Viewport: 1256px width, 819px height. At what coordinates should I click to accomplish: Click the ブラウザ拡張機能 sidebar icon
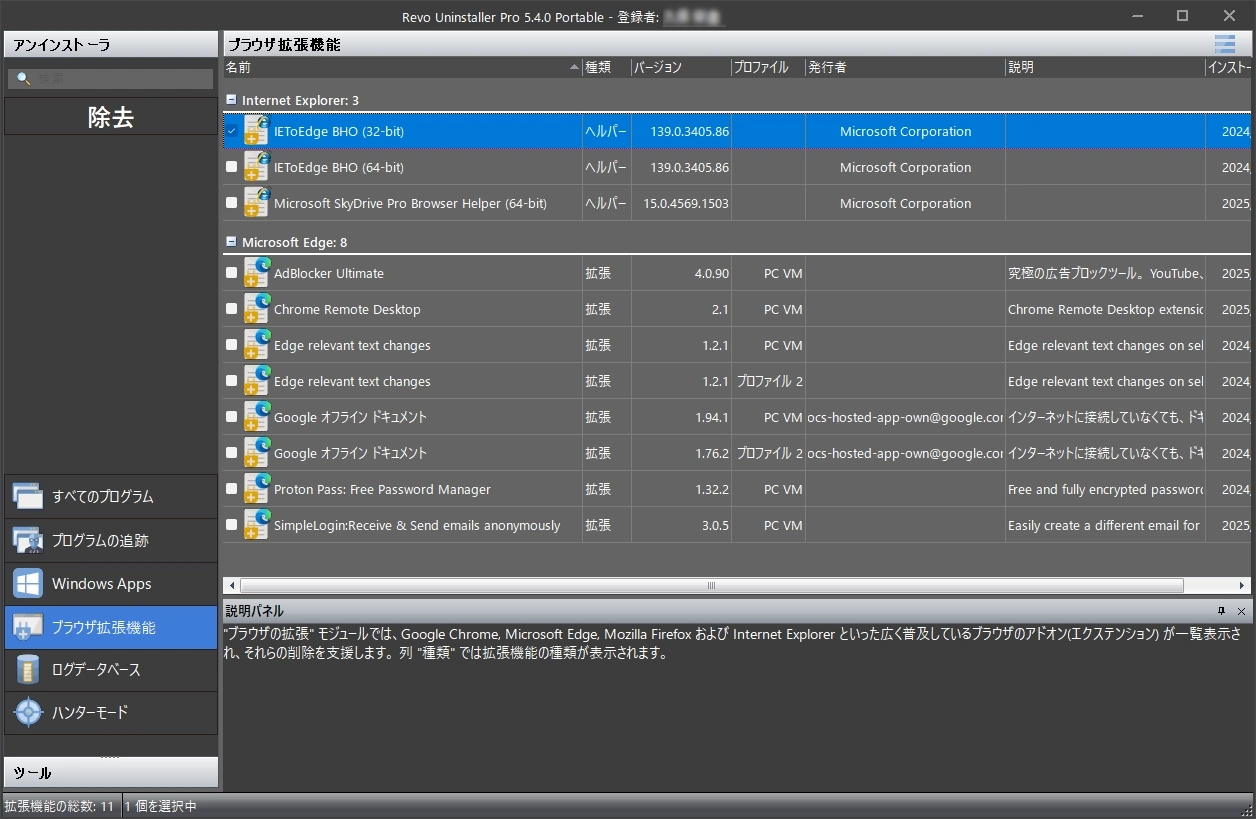coord(28,627)
